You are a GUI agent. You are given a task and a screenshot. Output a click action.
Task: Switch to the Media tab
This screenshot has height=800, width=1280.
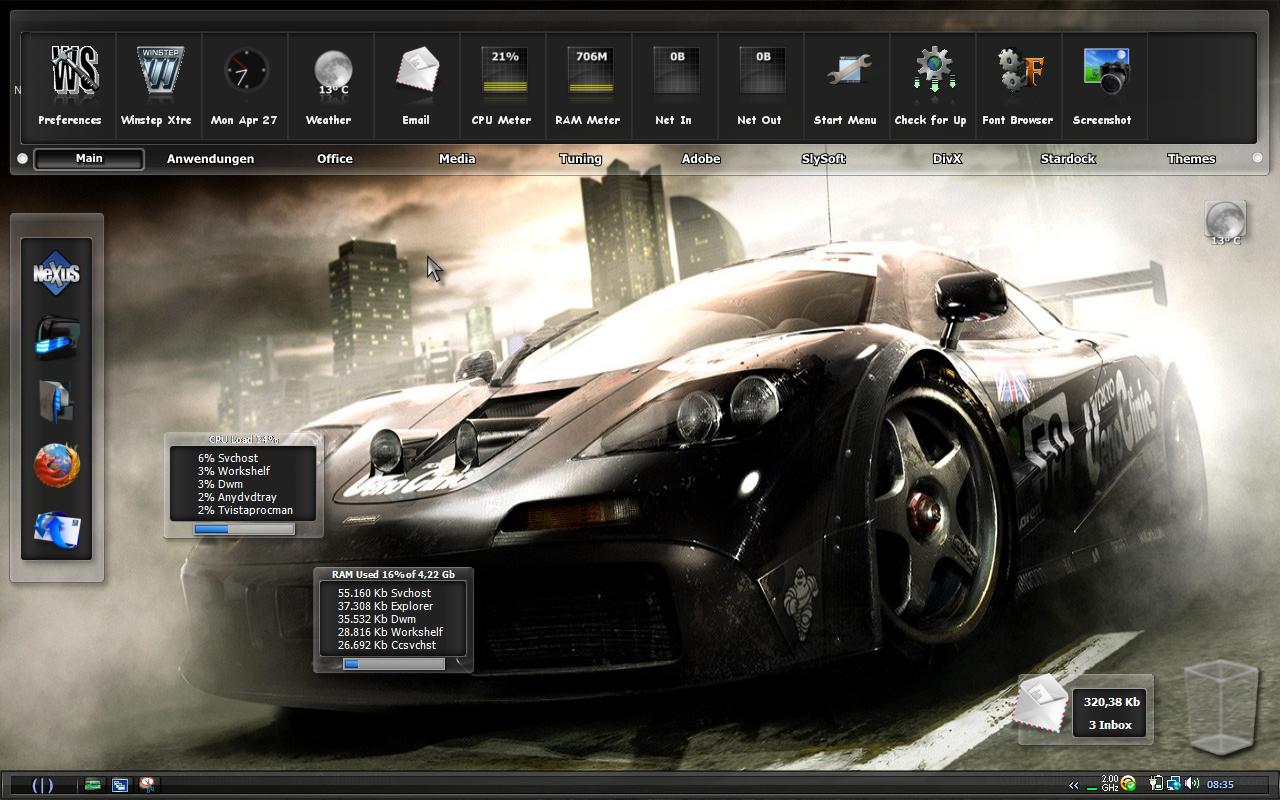[457, 159]
